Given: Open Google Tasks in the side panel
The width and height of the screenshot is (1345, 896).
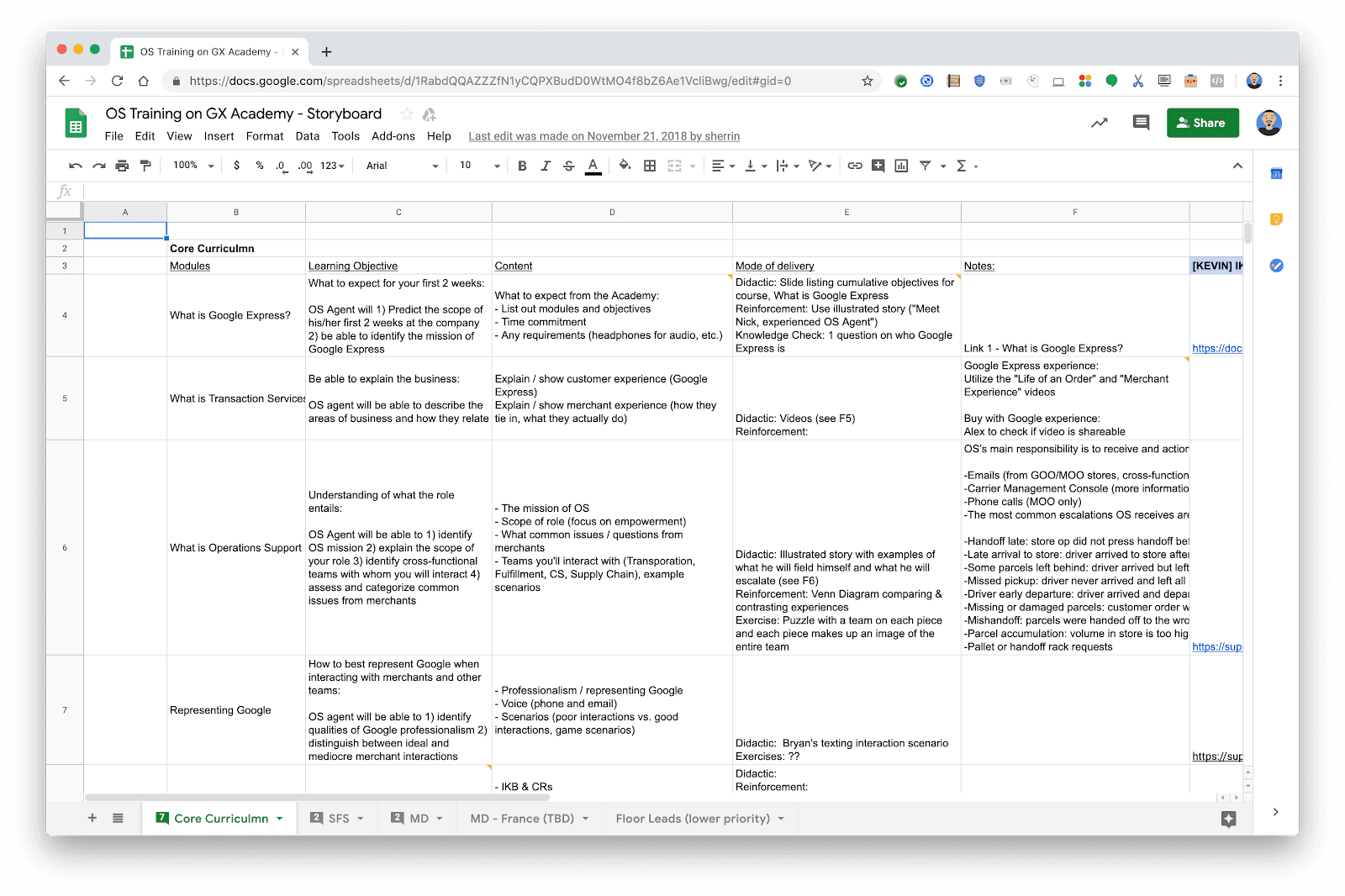Looking at the screenshot, I should (1276, 266).
